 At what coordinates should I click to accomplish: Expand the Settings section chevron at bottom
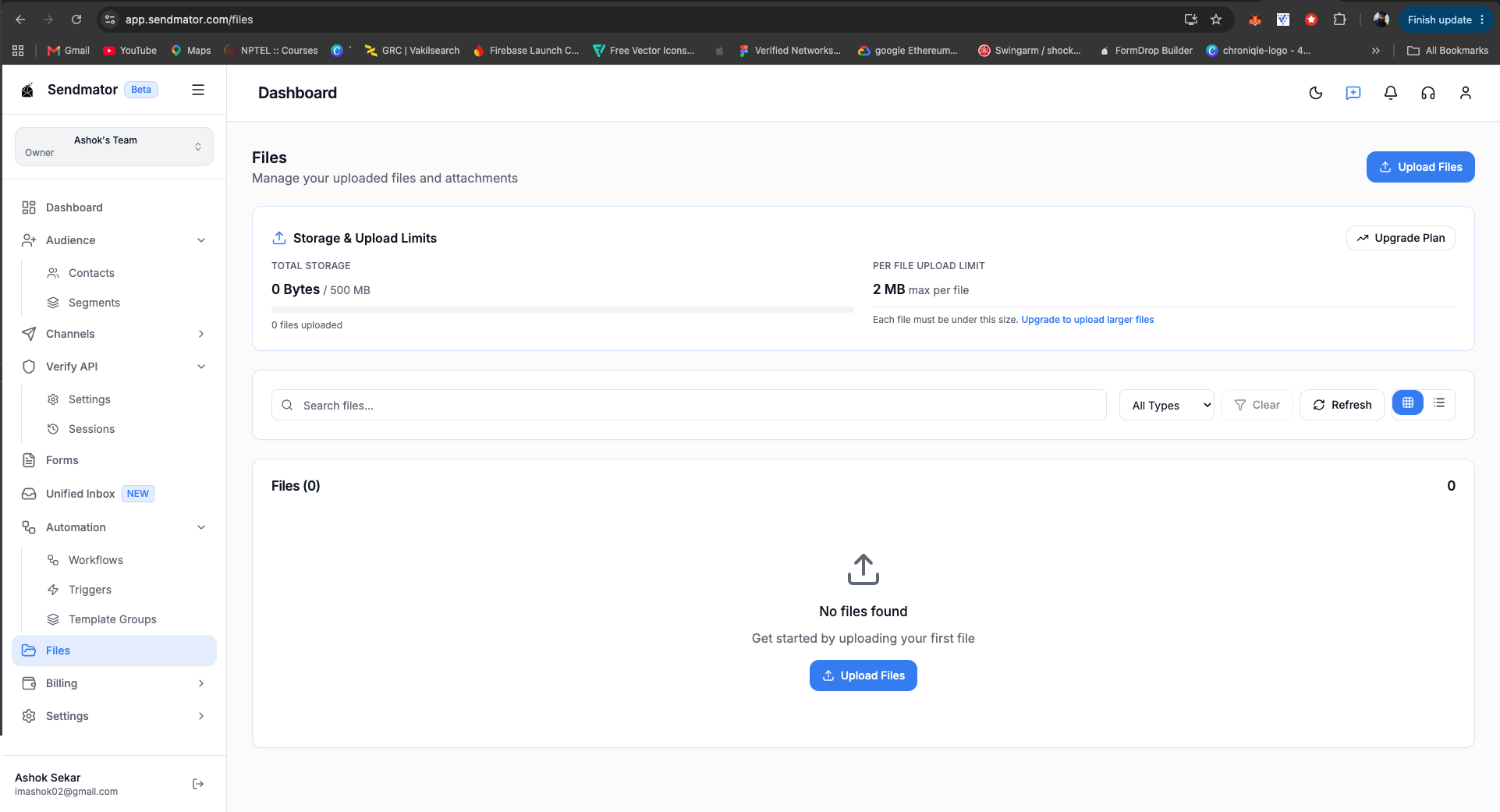pyautogui.click(x=201, y=716)
